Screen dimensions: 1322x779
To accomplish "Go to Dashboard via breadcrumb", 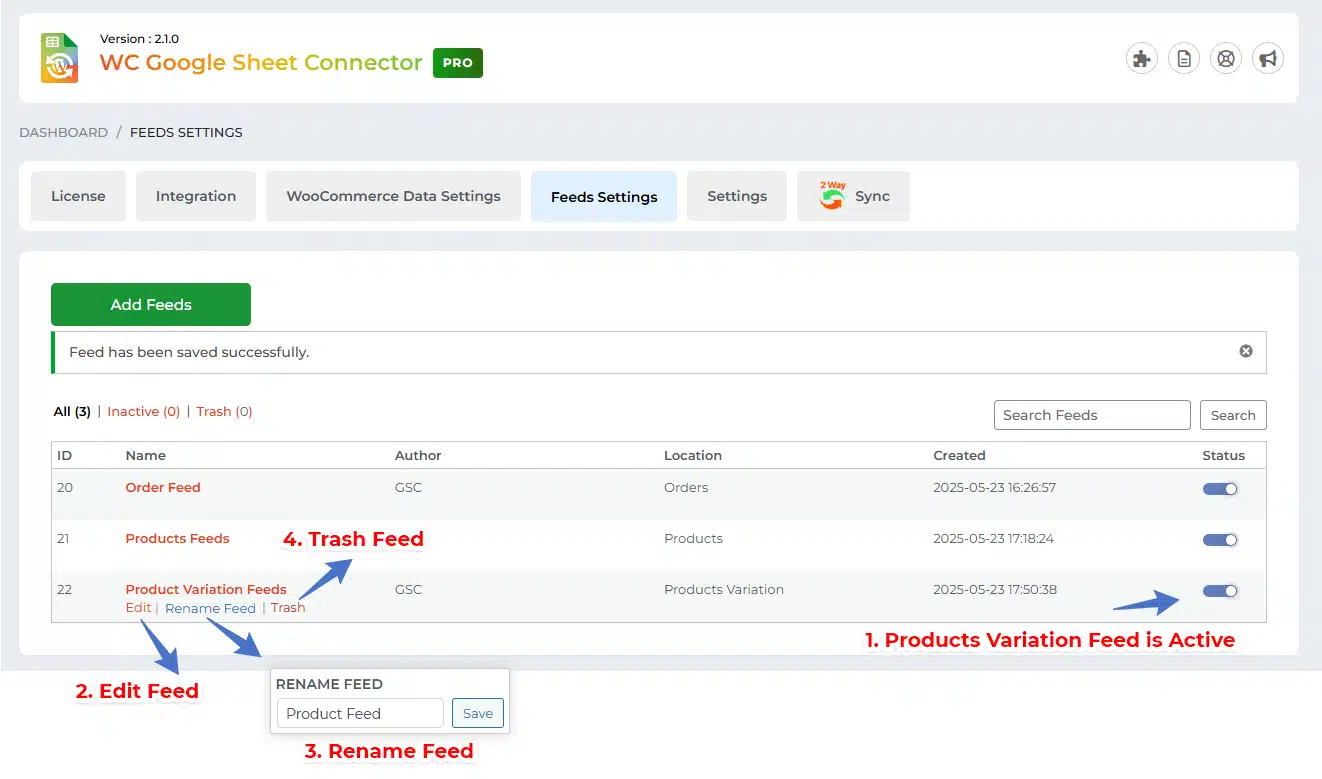I will pos(63,132).
